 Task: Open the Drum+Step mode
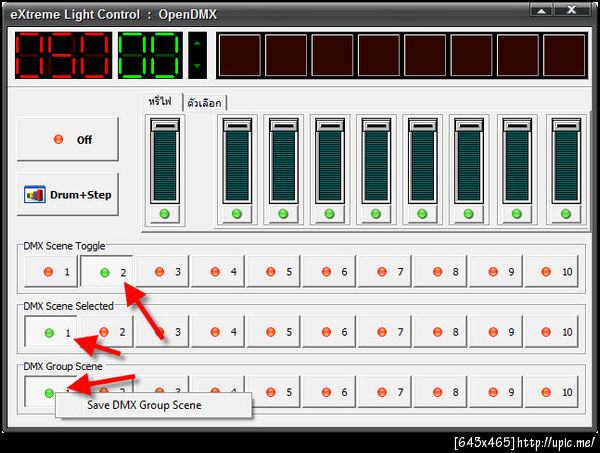(x=68, y=194)
